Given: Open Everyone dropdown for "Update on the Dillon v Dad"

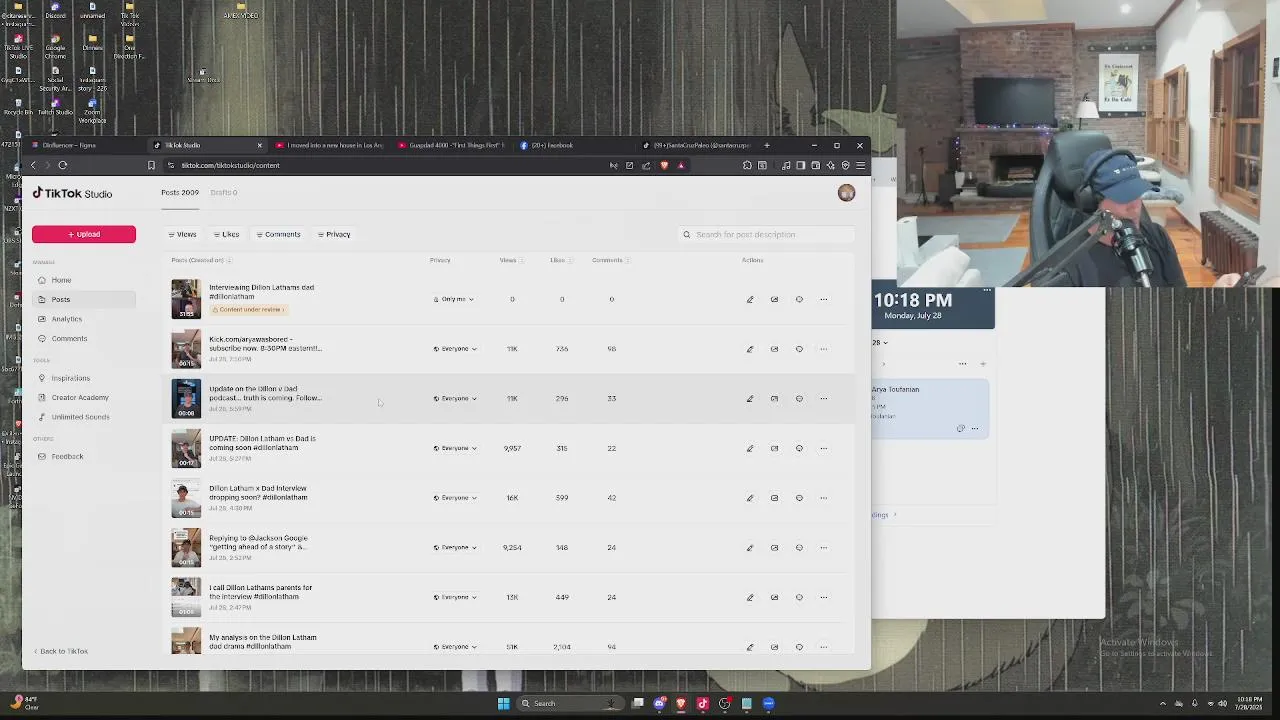Looking at the screenshot, I should (455, 398).
